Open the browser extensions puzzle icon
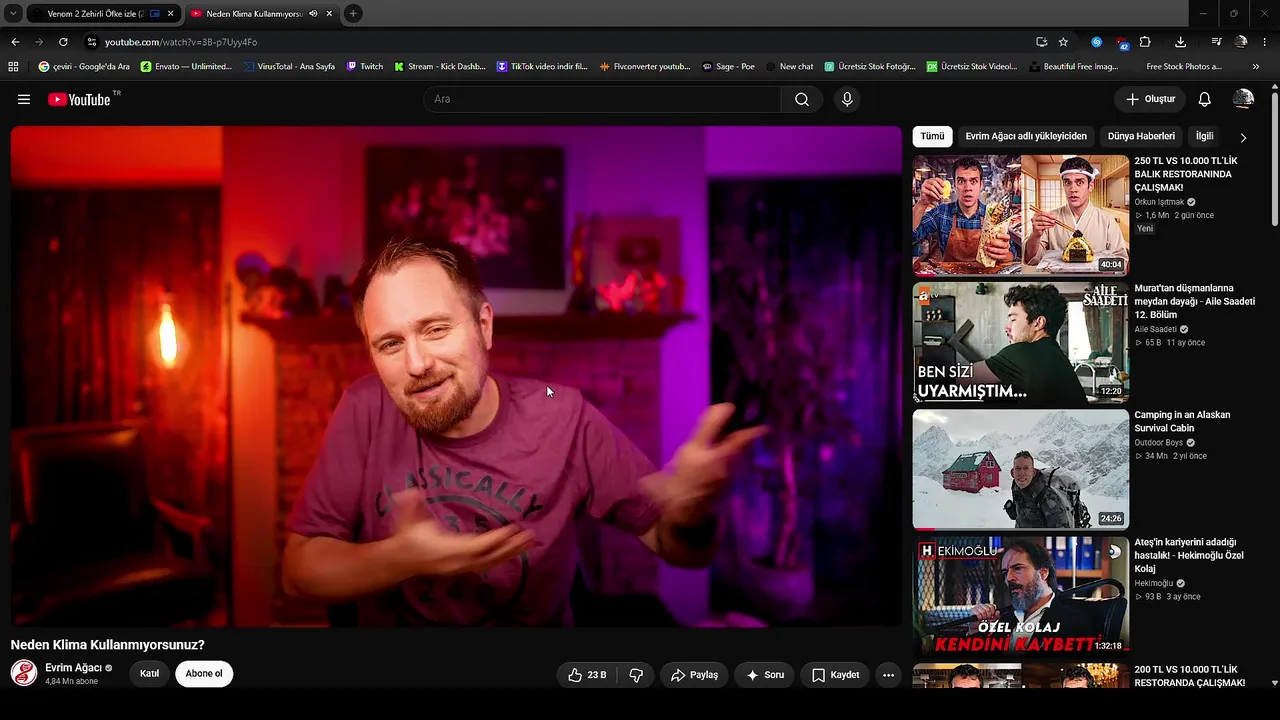 tap(1145, 42)
